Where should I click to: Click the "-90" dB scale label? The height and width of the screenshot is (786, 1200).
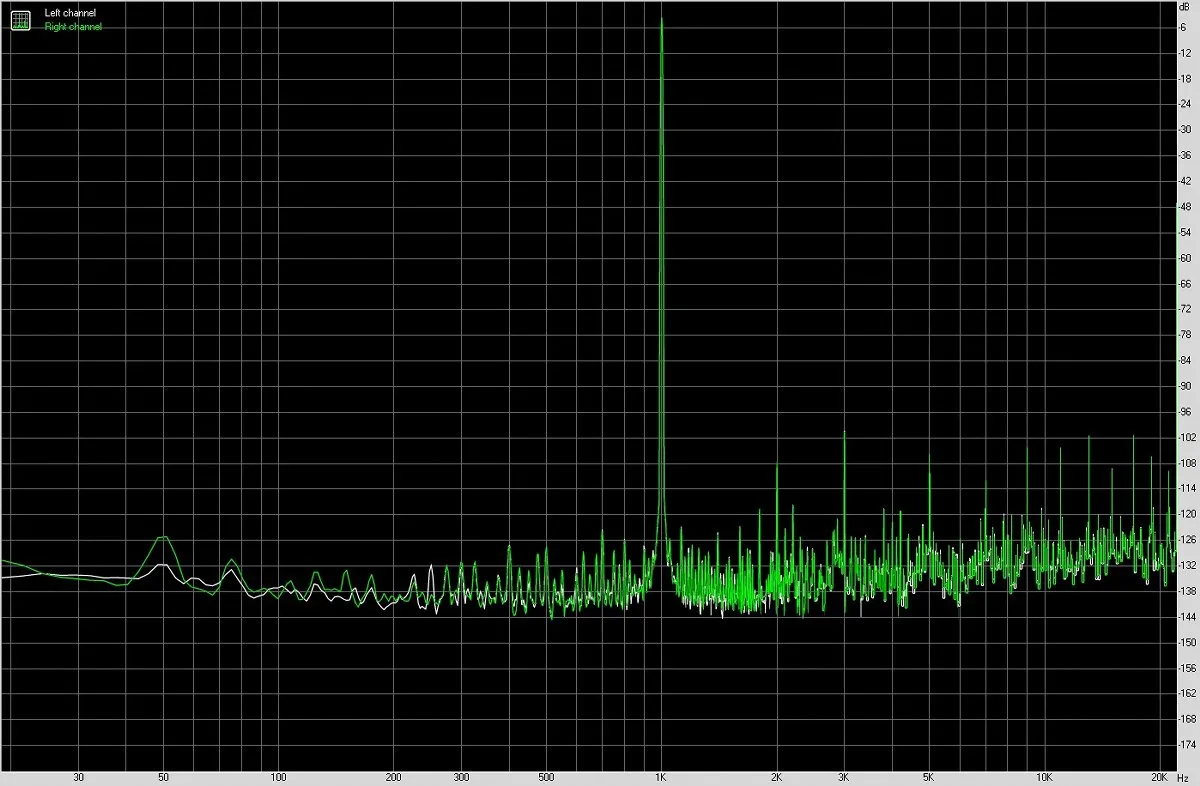point(1185,386)
